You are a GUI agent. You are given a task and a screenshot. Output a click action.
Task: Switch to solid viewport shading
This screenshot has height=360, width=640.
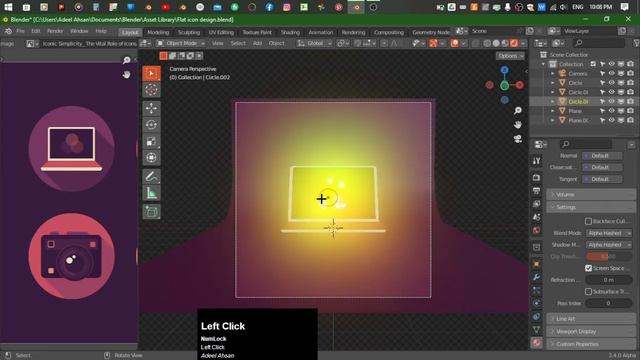tap(496, 43)
